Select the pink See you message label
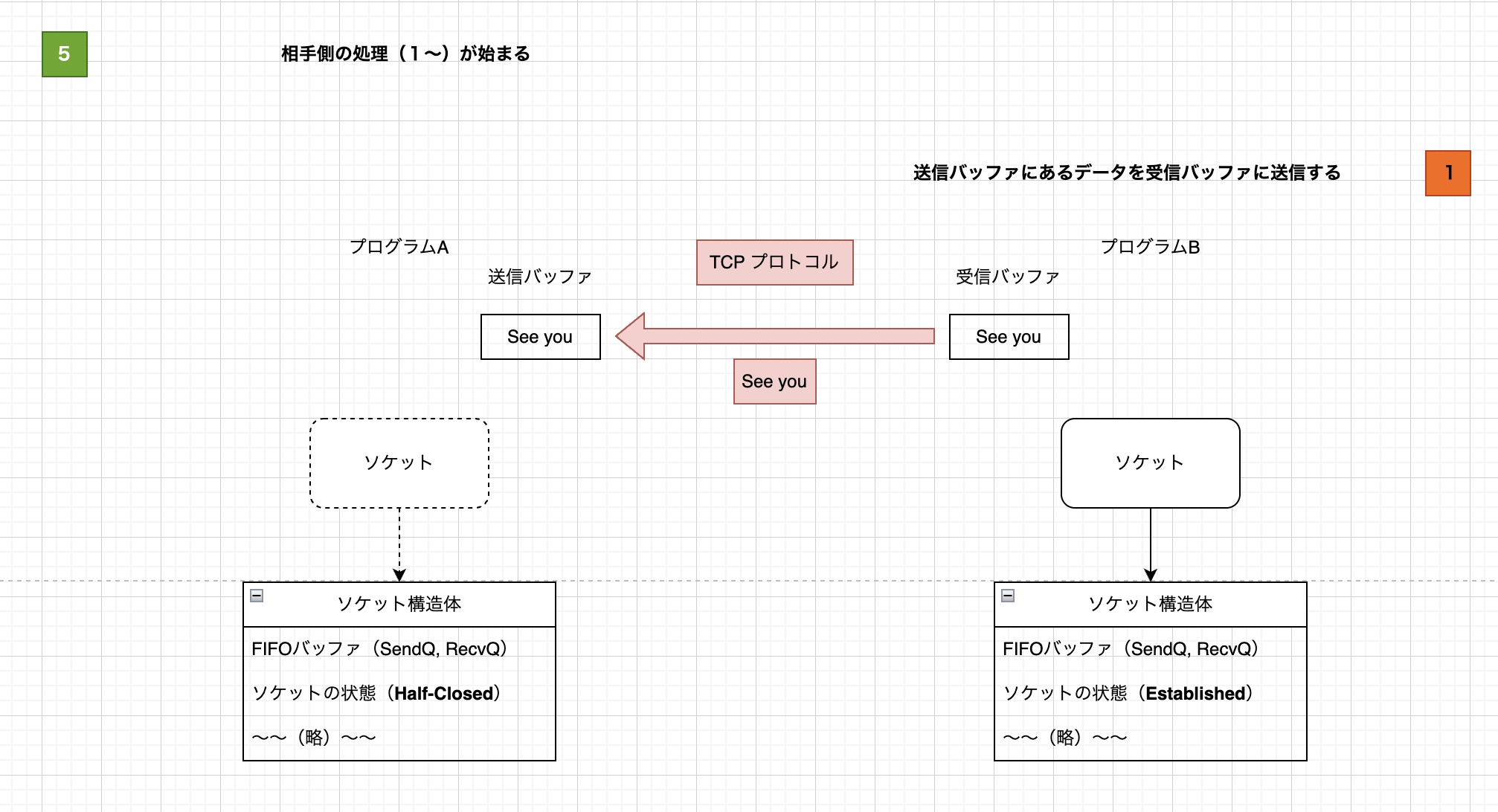The image size is (1498, 812). coord(774,381)
